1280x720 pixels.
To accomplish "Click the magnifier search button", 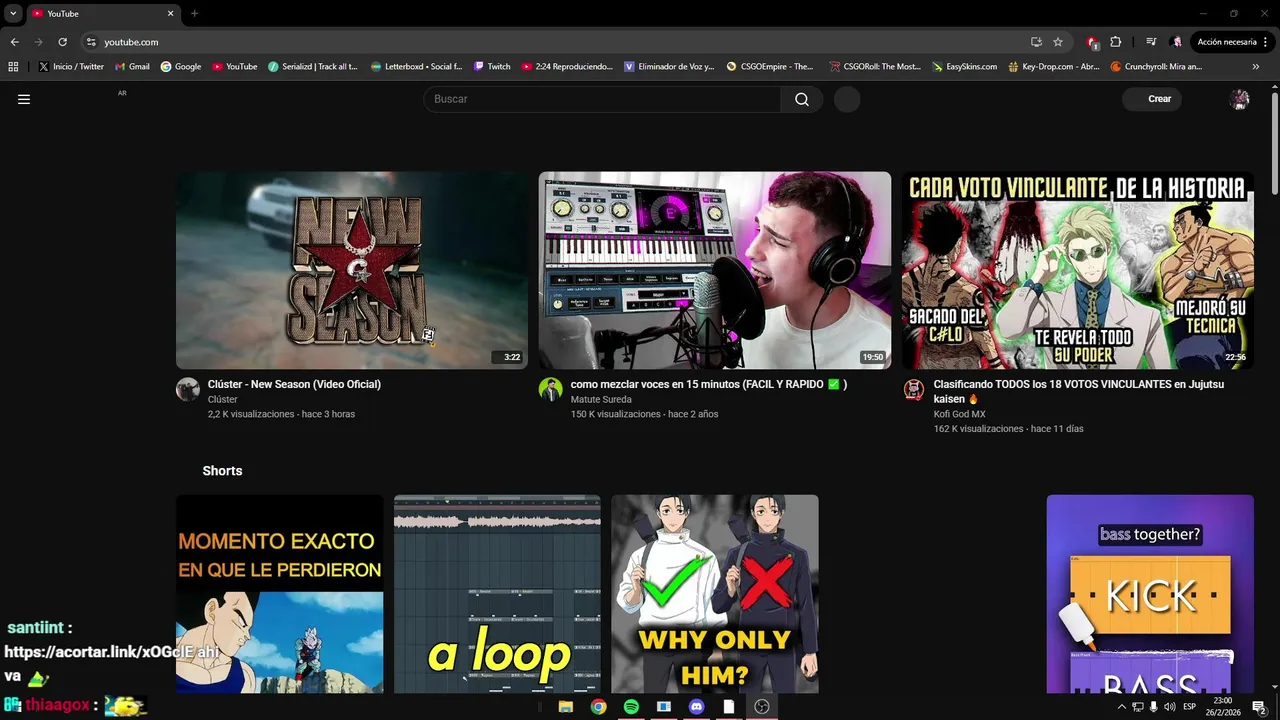I will 802,99.
